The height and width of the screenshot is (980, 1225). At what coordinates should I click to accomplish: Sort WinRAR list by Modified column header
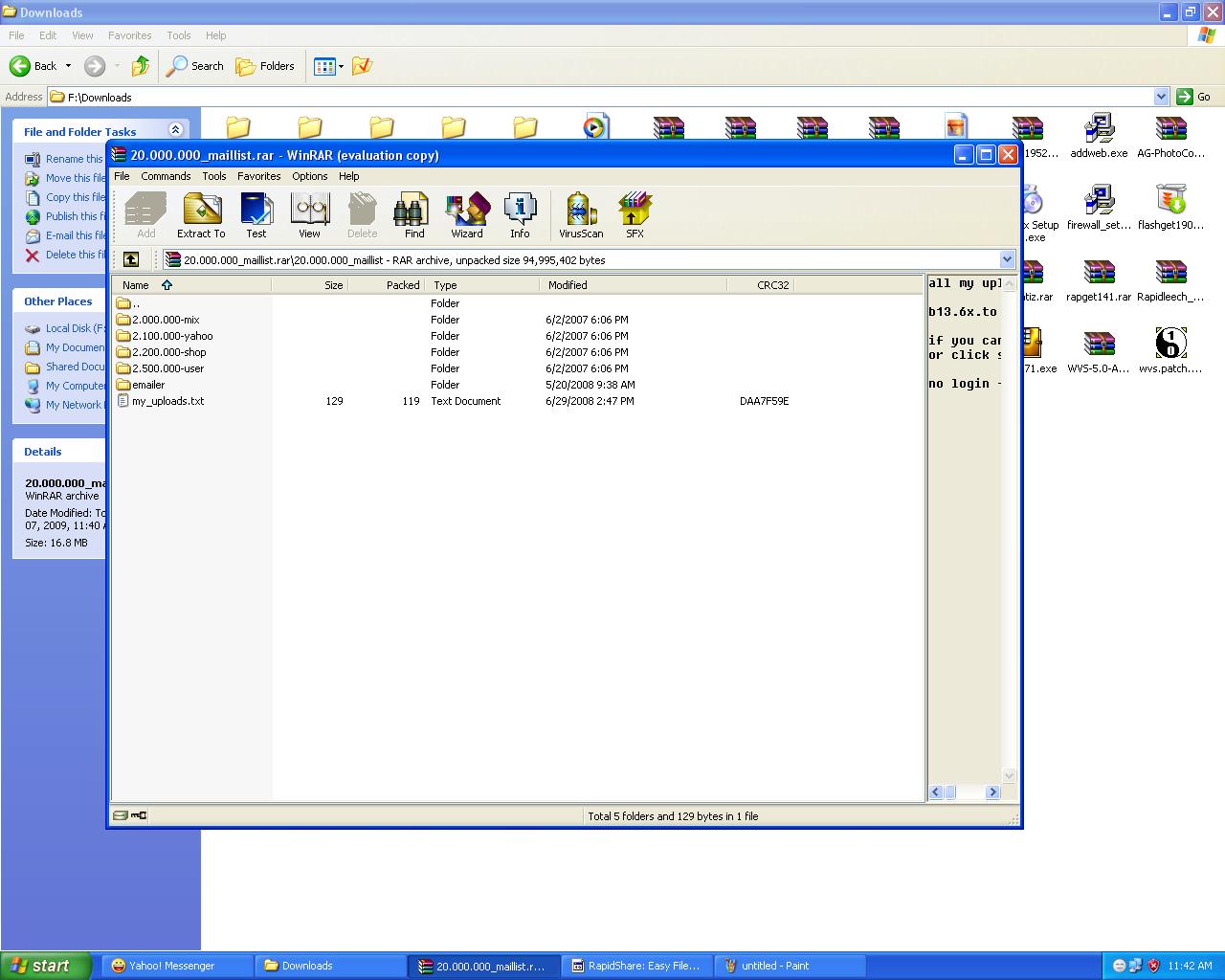coord(633,285)
